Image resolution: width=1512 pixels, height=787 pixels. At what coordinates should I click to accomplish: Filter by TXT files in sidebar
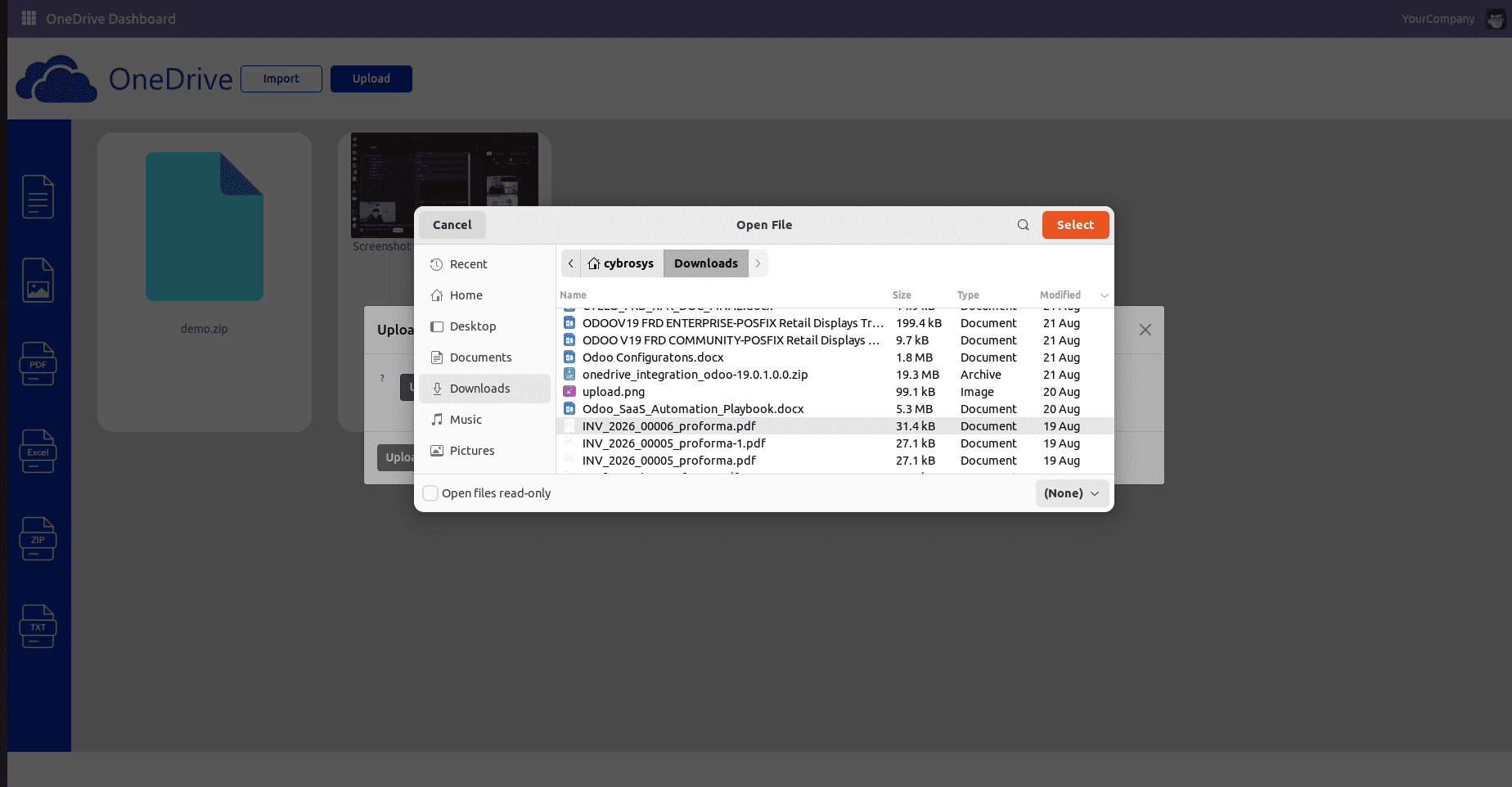(x=38, y=626)
